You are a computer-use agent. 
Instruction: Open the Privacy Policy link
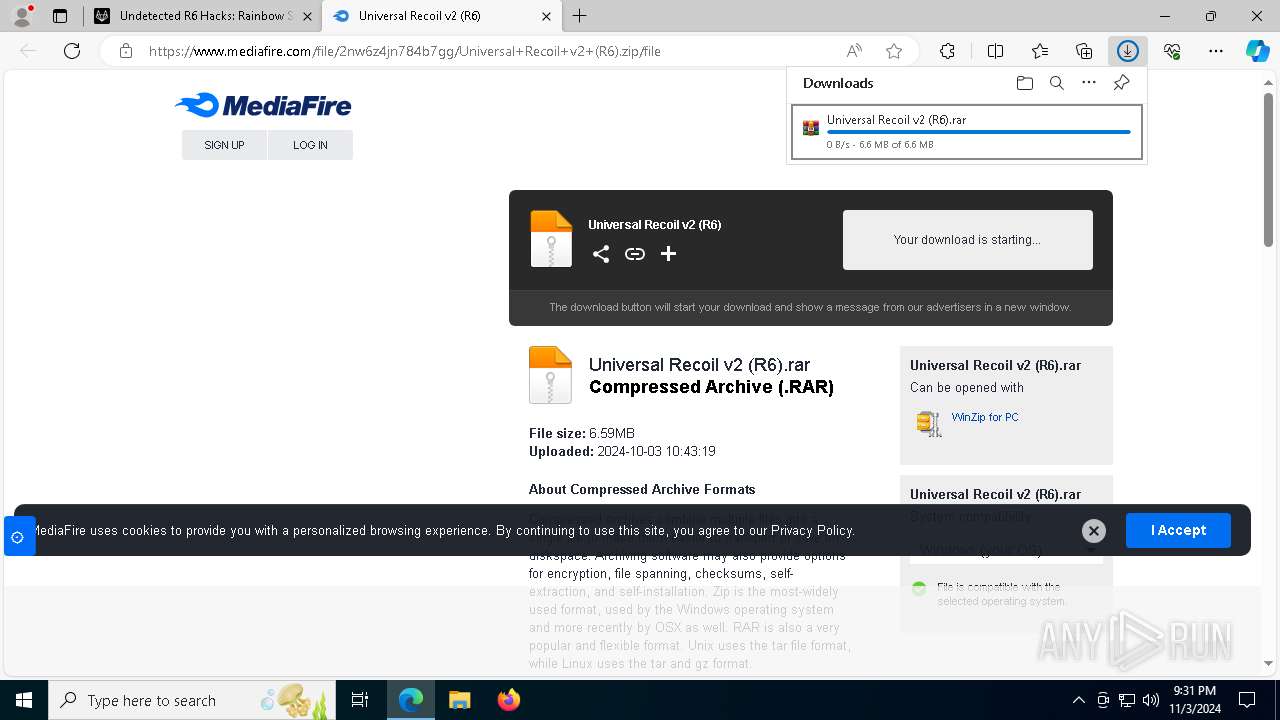pyautogui.click(x=812, y=531)
